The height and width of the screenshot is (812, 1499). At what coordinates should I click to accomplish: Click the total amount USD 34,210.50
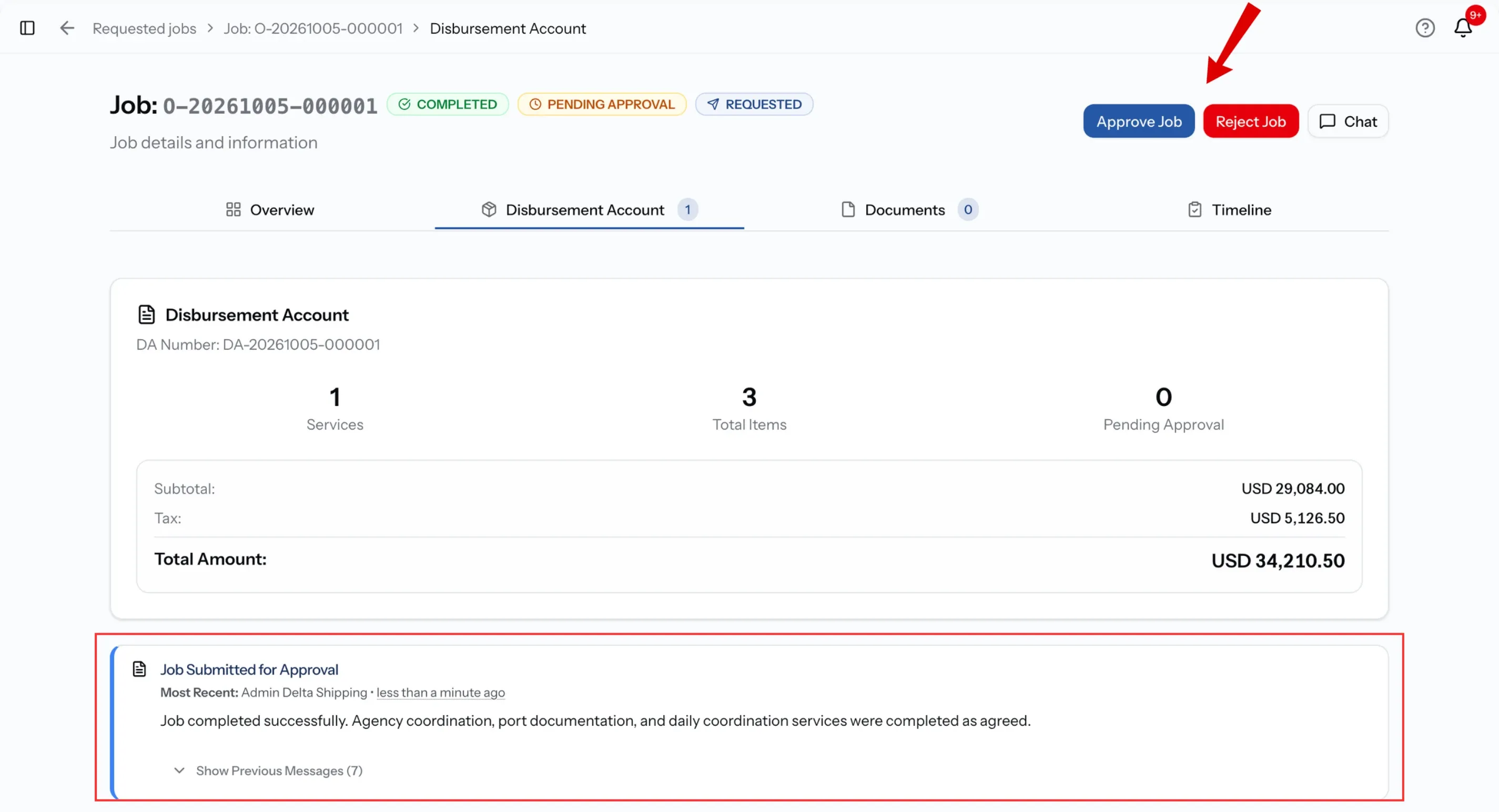pos(1278,561)
